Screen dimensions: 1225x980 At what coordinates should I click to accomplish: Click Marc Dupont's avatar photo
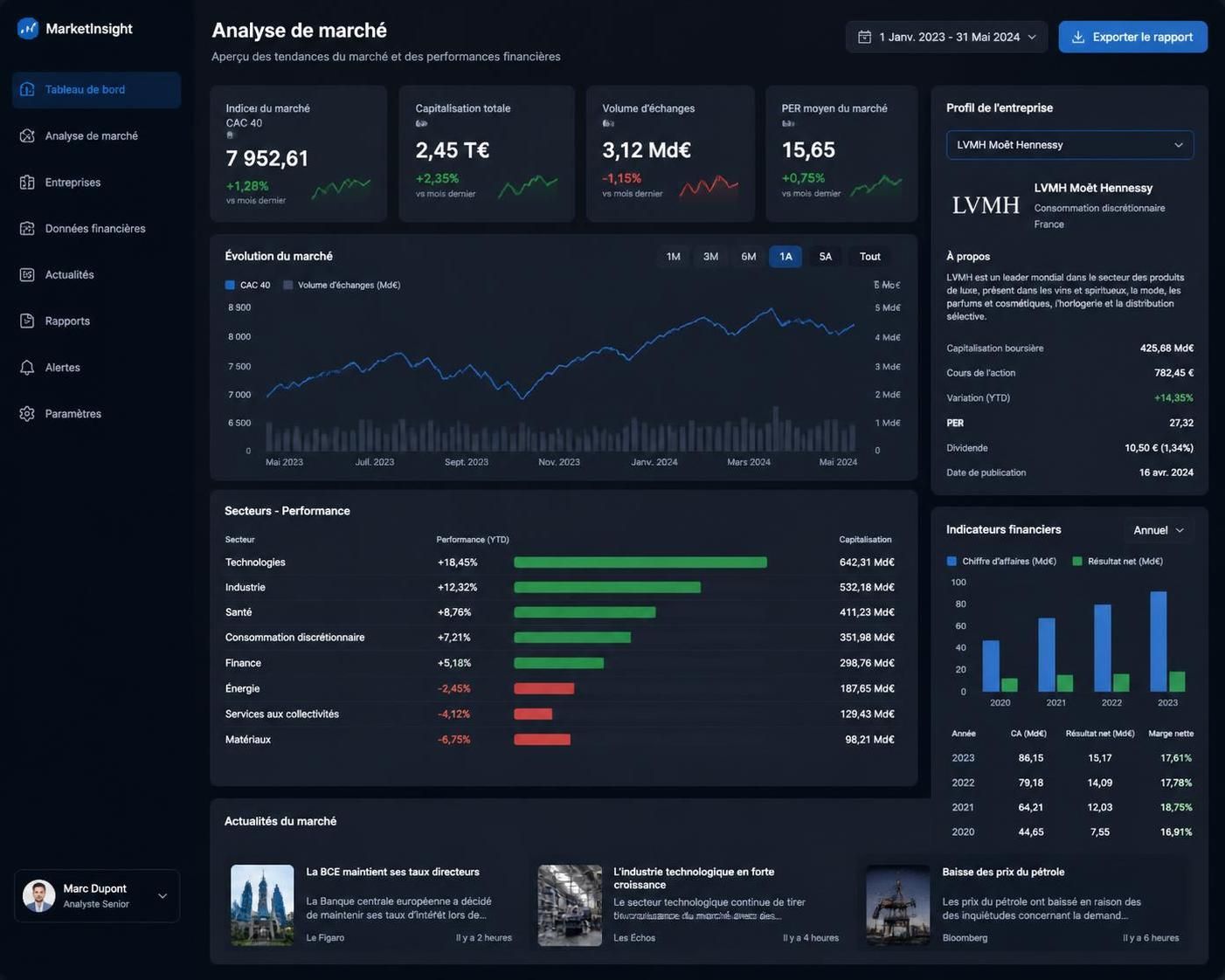38,895
